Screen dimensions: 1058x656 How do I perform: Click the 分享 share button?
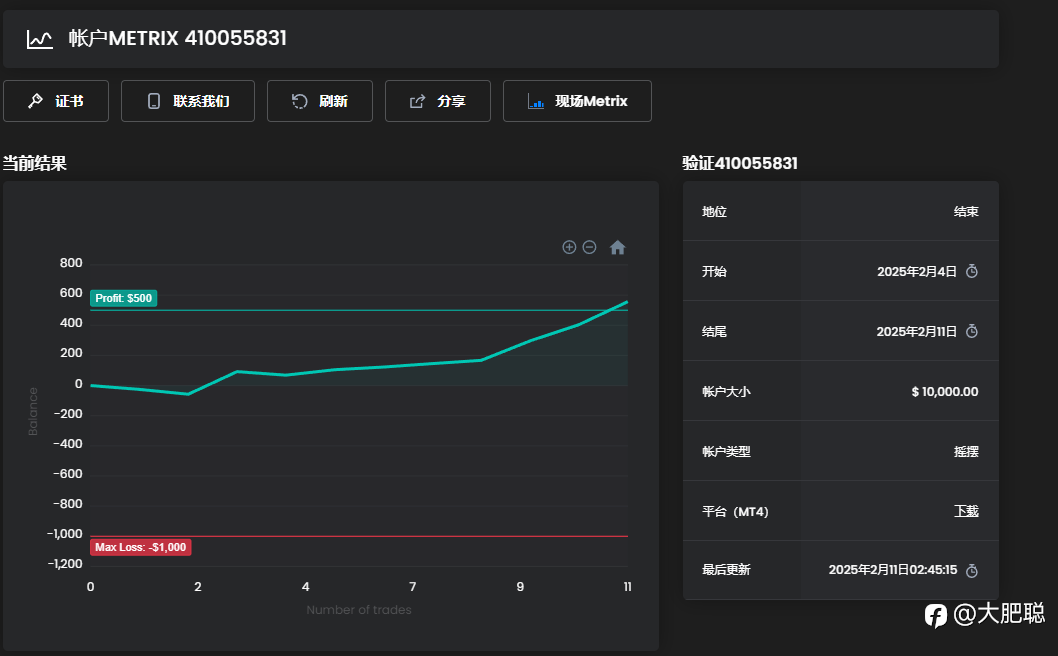pyautogui.click(x=438, y=101)
